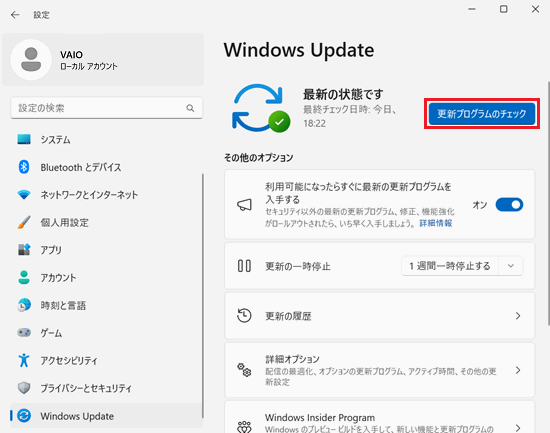Click the pause icon beside 更新の一時停止

pos(244,266)
